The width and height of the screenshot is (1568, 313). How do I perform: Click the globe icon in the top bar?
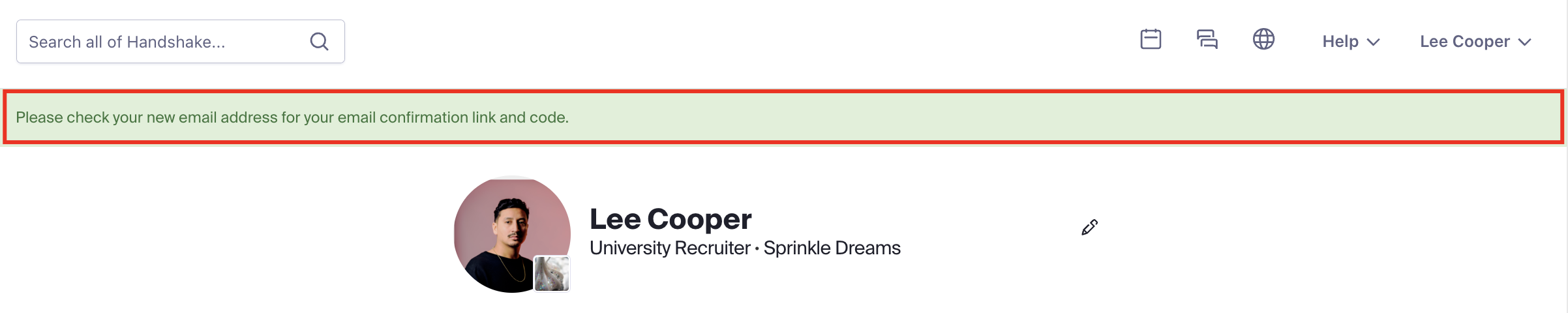click(x=1263, y=39)
